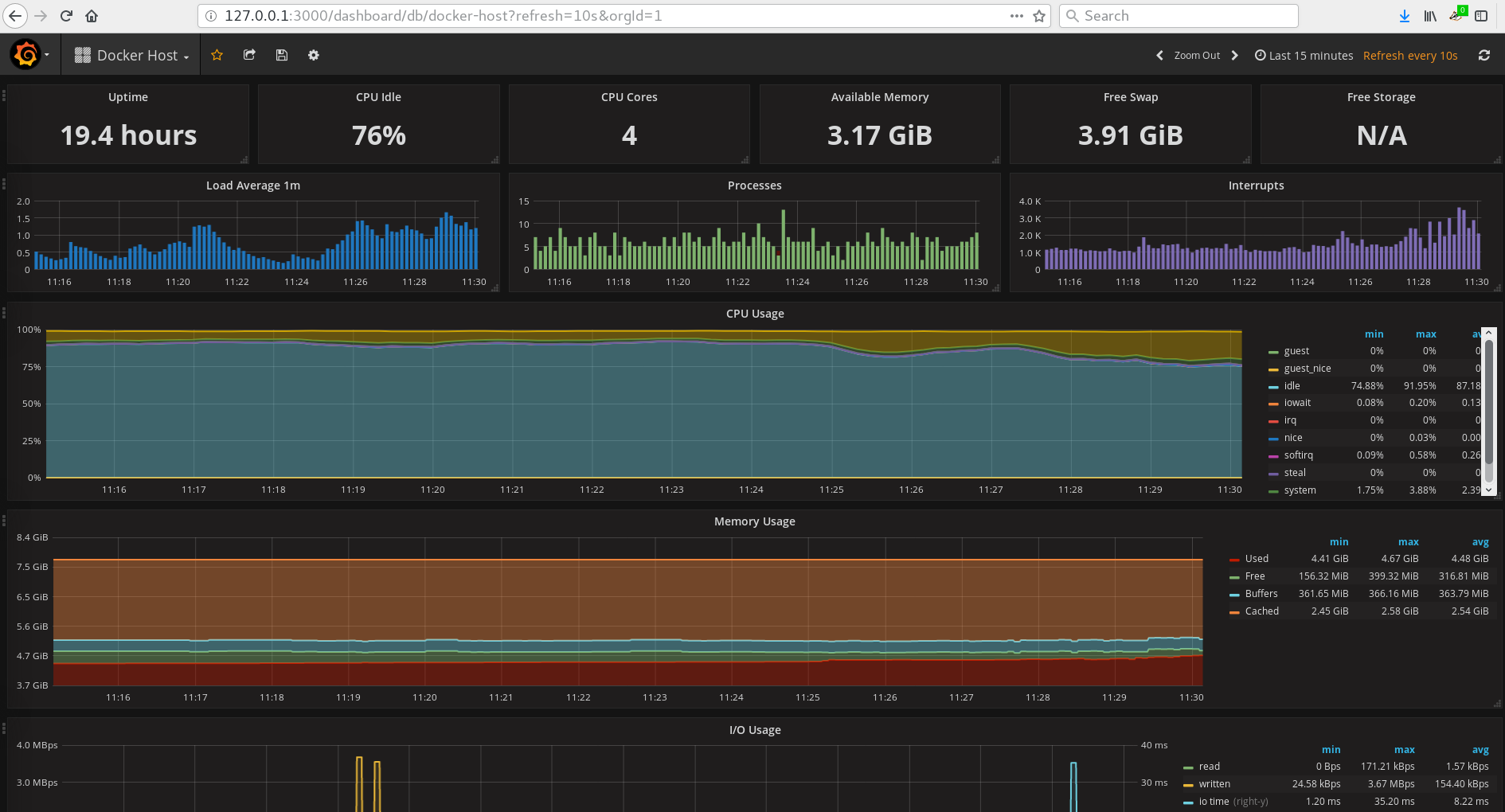This screenshot has height=812, width=1505.
Task: Click the share dashboard icon
Action: [249, 55]
